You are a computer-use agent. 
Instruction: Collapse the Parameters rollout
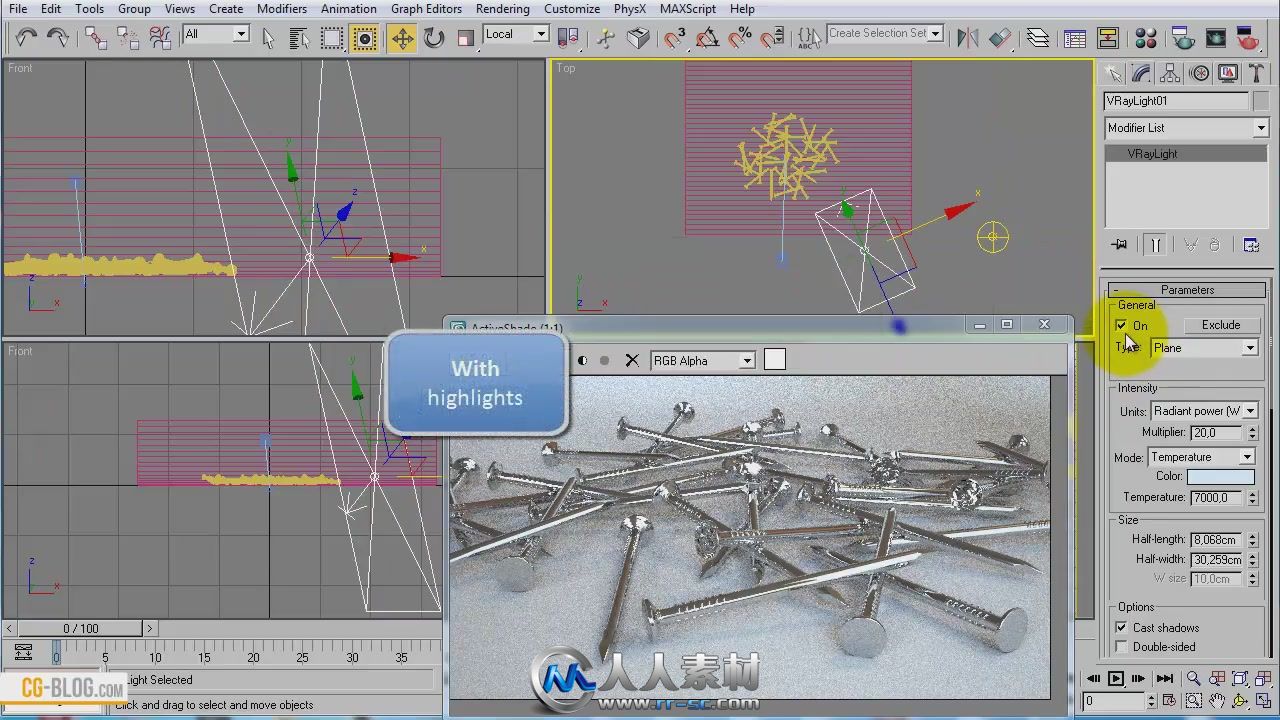(x=1187, y=290)
